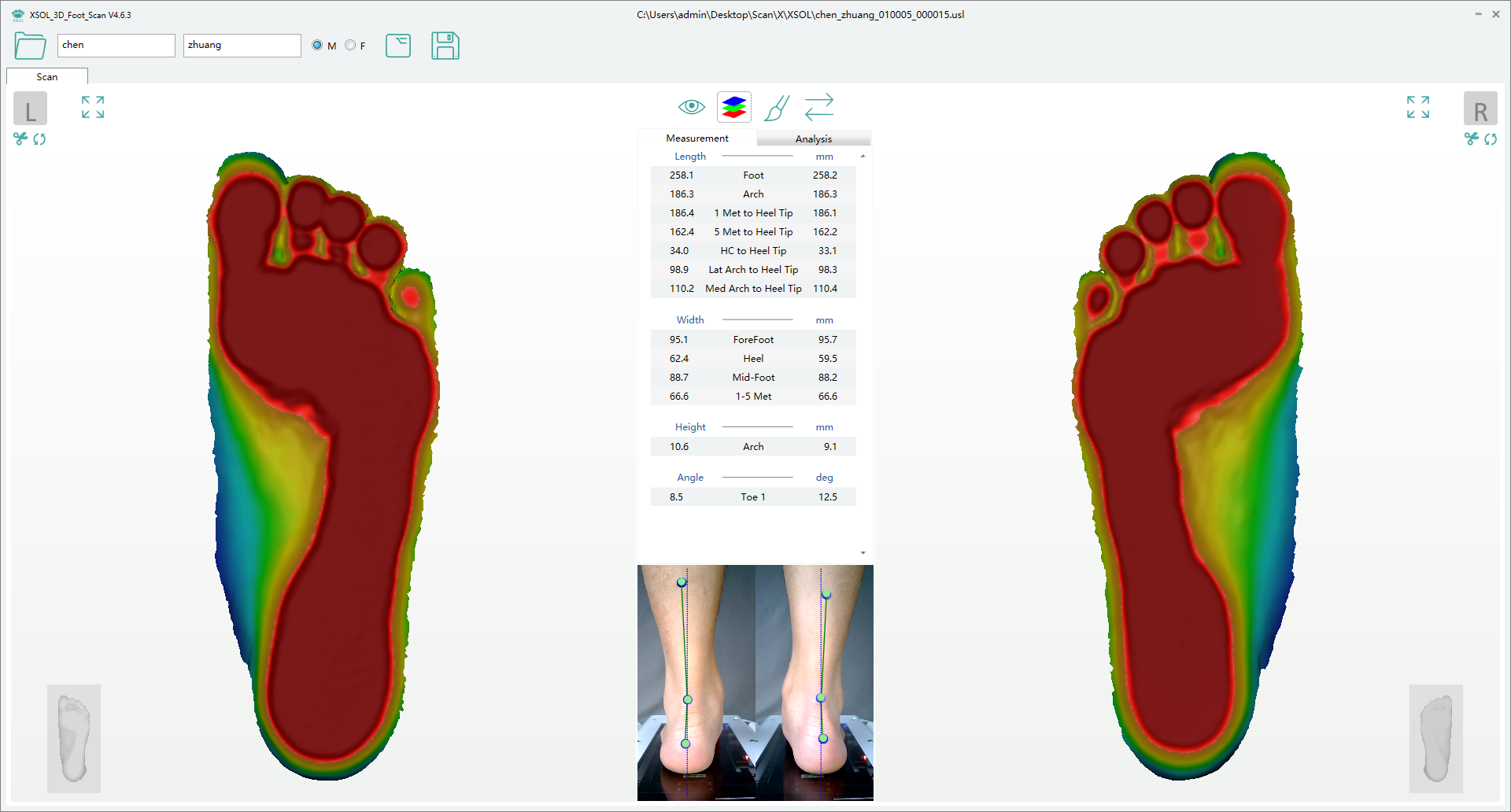Switch to the Analysis tab

pos(813,139)
